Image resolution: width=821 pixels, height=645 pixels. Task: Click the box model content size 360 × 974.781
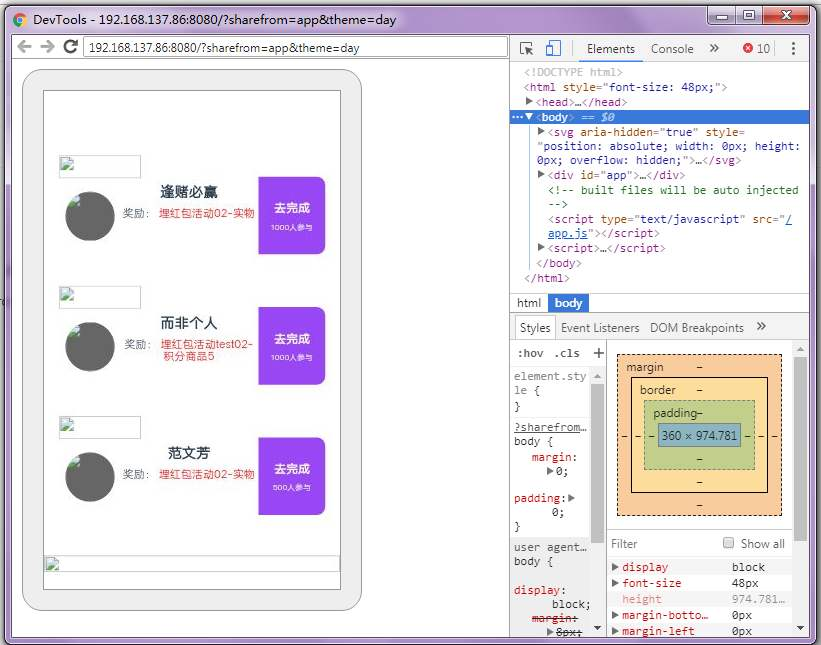tap(699, 435)
